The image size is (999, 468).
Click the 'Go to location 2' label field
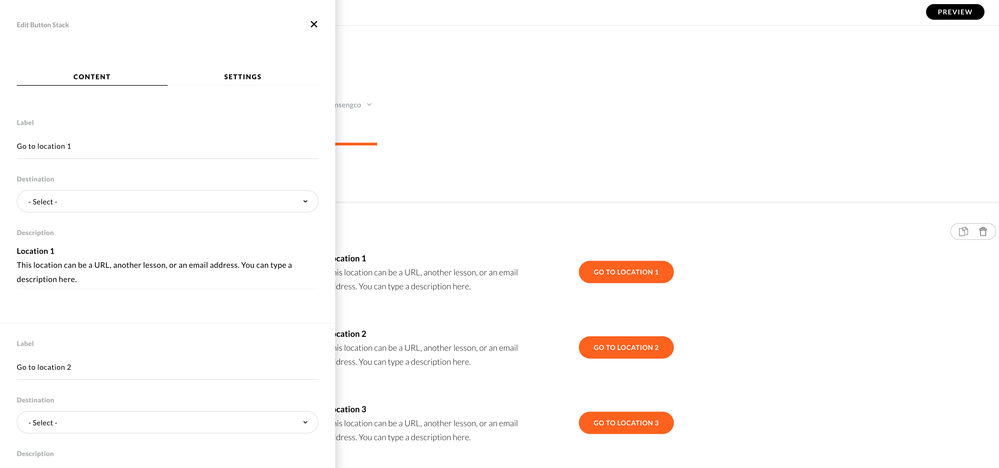coord(167,368)
